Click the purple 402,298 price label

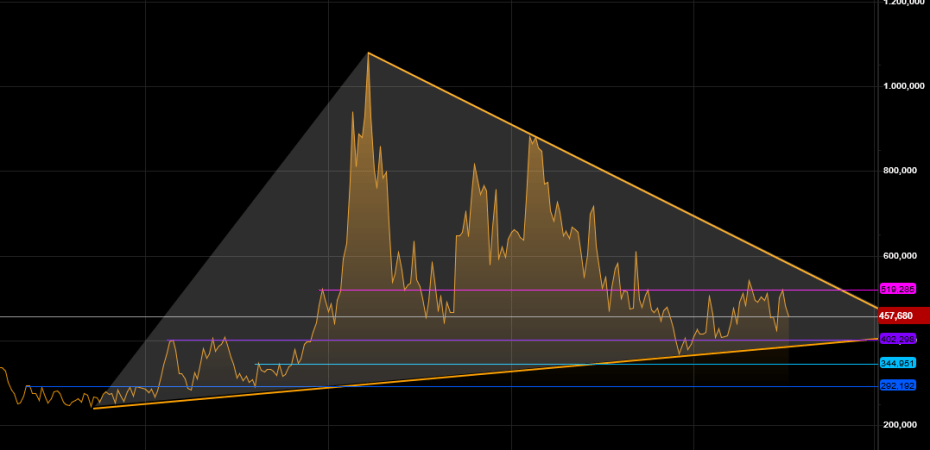pos(898,339)
